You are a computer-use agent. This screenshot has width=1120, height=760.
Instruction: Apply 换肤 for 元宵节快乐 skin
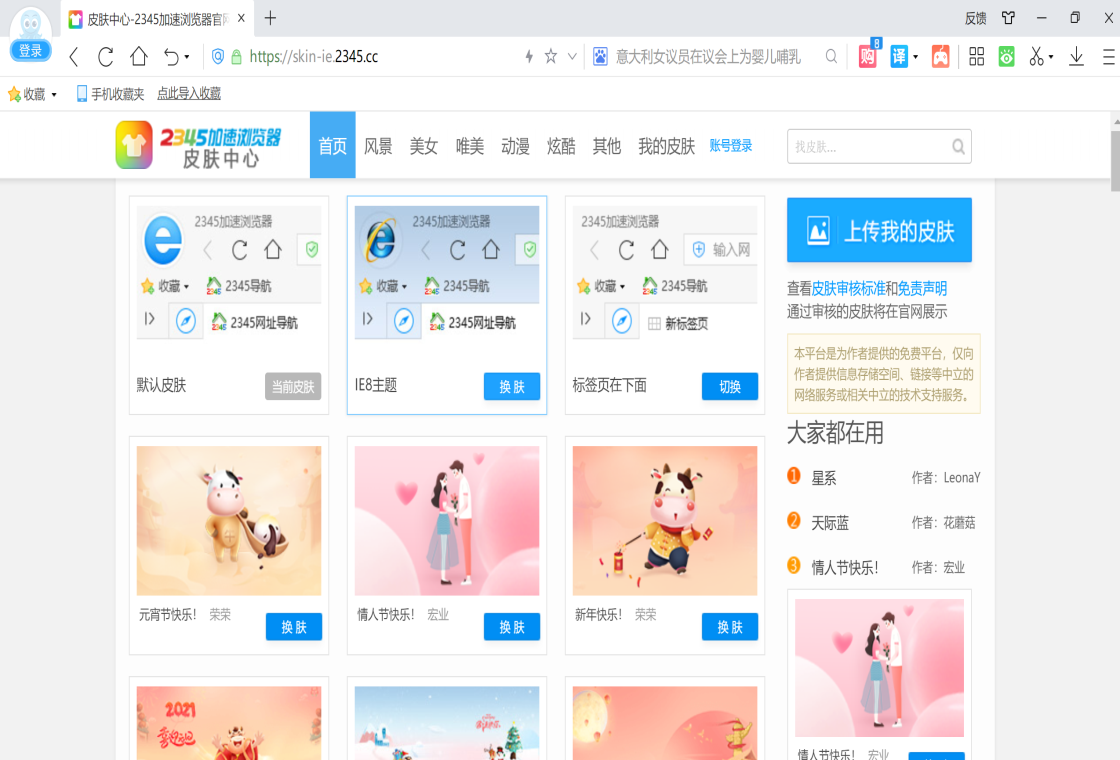294,626
